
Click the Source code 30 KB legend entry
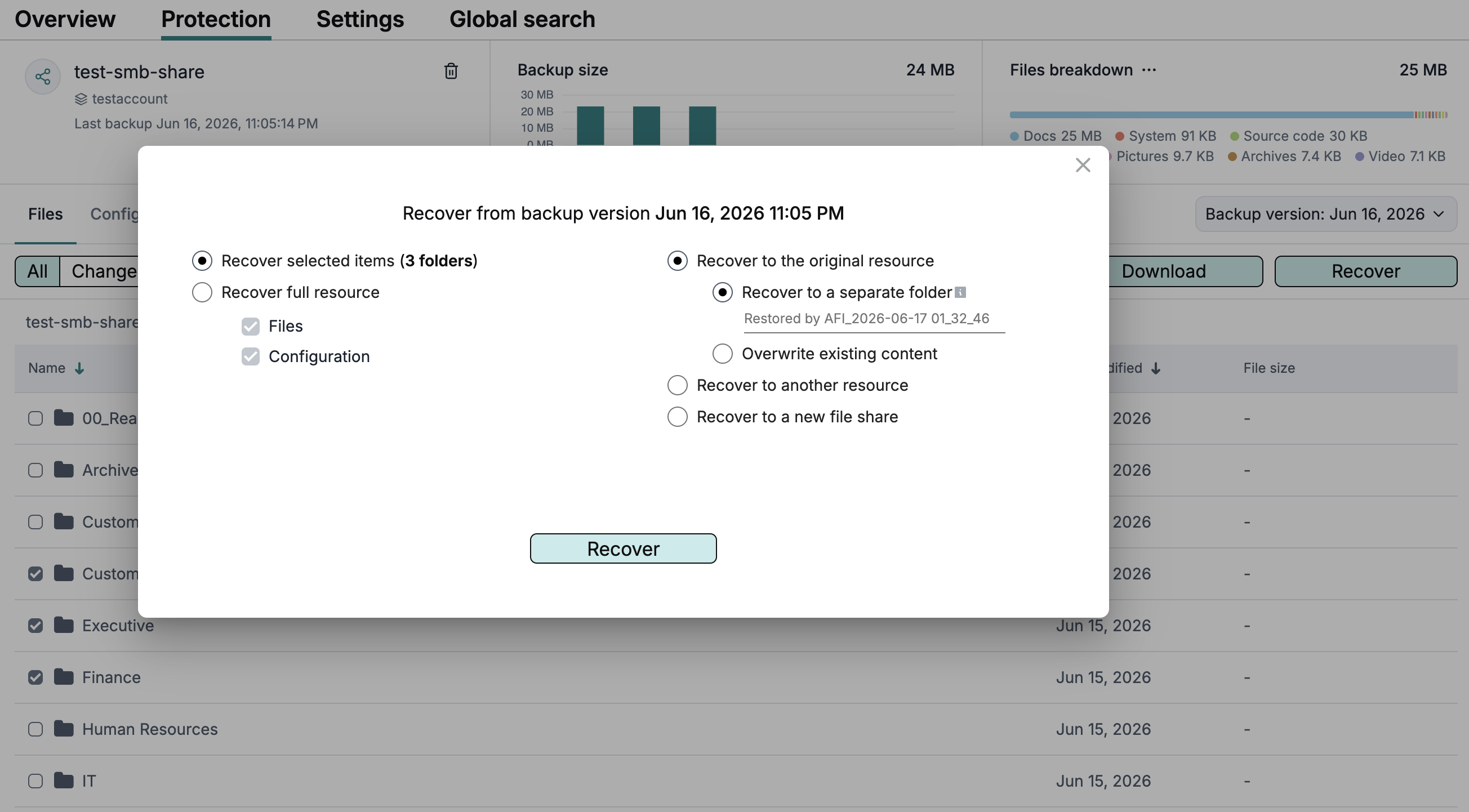tap(1298, 136)
